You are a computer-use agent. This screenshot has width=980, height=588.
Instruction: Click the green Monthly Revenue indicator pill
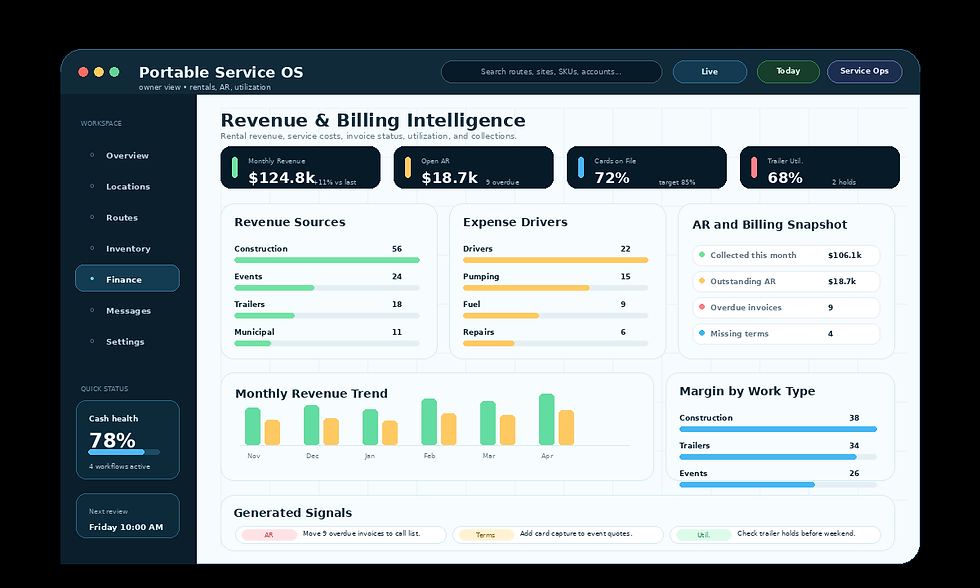click(235, 167)
